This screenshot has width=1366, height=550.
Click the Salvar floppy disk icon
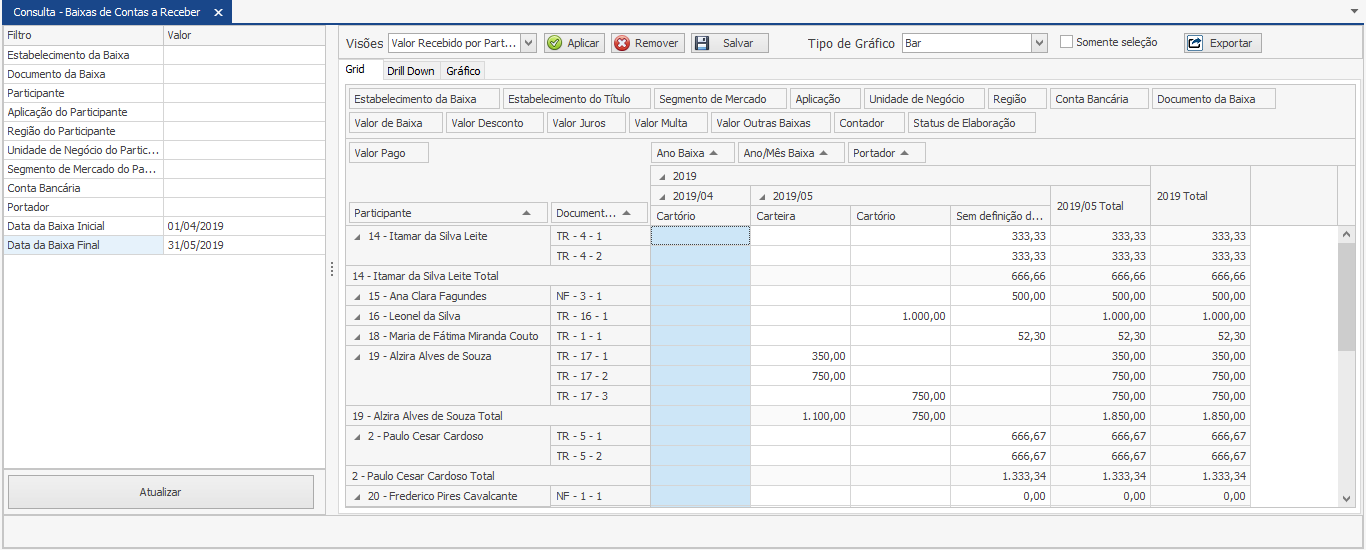pos(702,43)
